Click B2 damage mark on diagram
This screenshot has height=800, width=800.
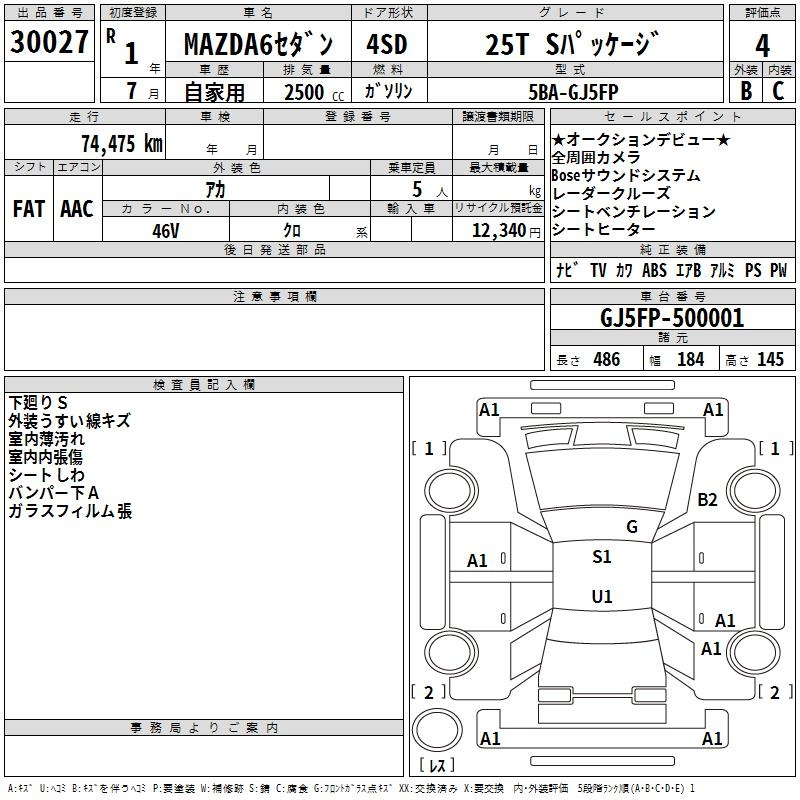coord(707,499)
